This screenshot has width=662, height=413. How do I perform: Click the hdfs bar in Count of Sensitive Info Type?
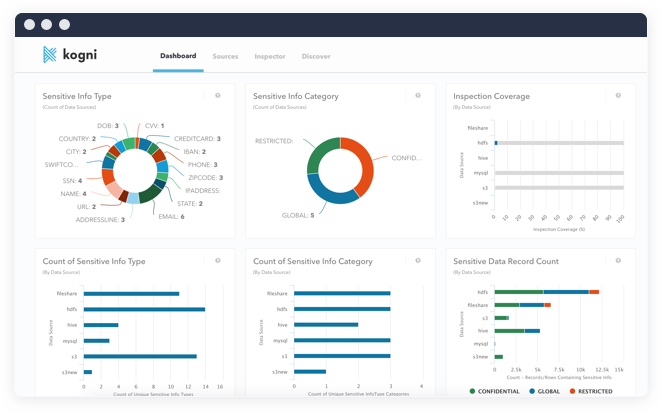[x=144, y=309]
